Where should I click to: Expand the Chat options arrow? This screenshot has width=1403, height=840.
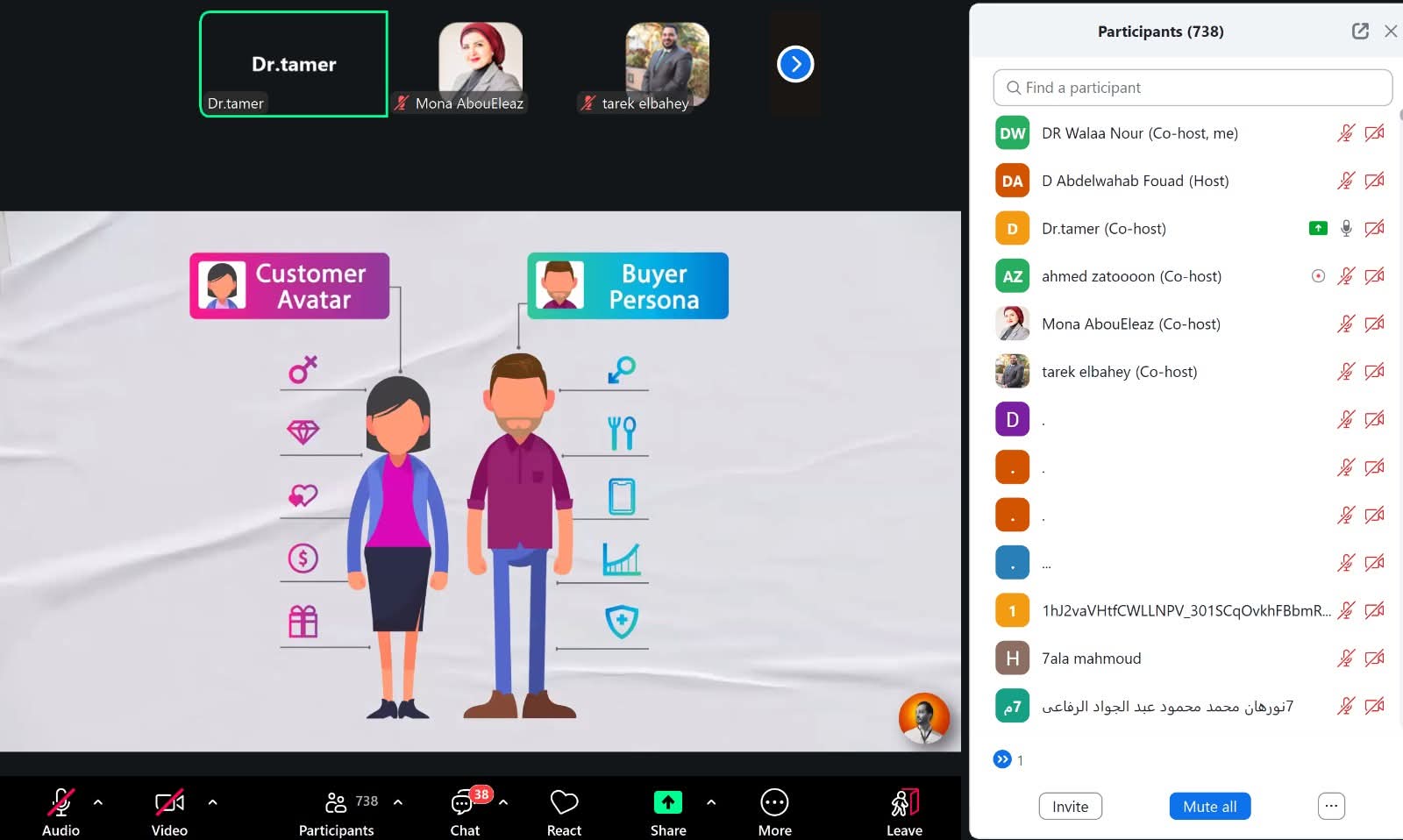503,802
